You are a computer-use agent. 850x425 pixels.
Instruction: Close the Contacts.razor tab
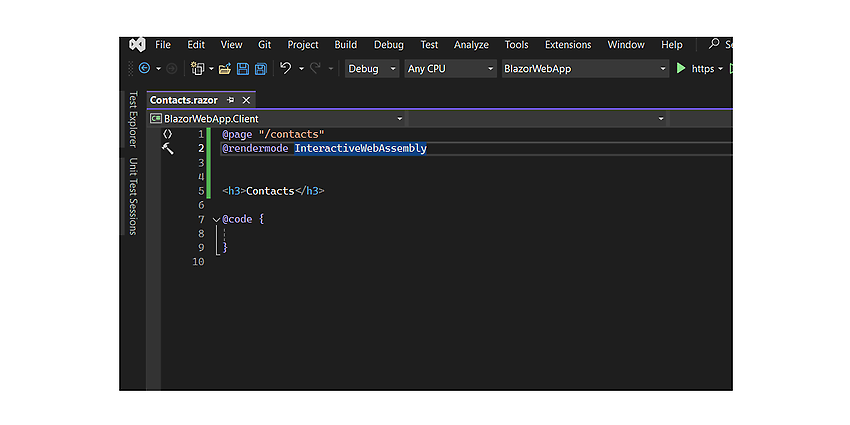(246, 100)
